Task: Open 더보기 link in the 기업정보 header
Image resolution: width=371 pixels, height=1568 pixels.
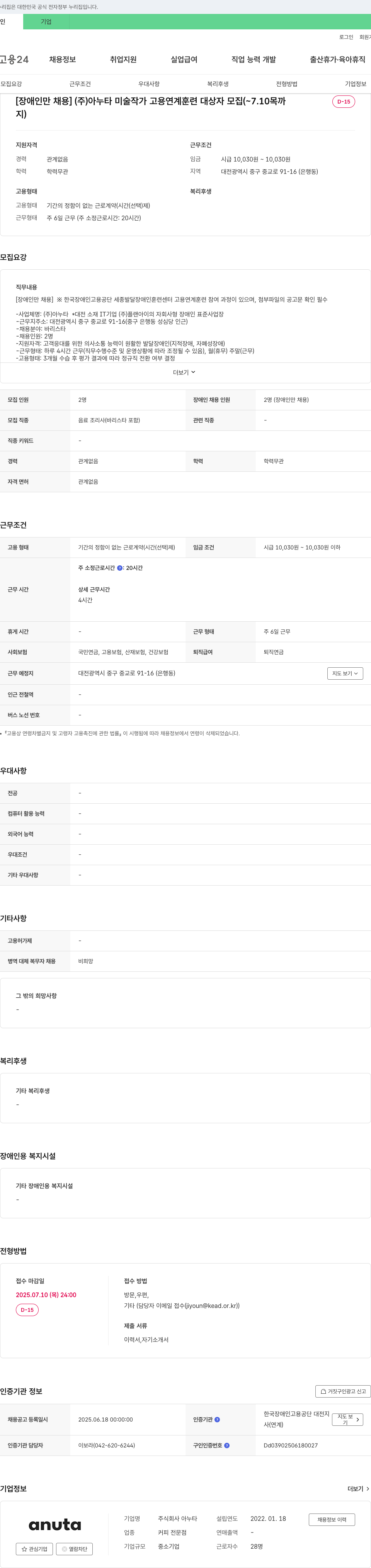Action: (x=358, y=1489)
